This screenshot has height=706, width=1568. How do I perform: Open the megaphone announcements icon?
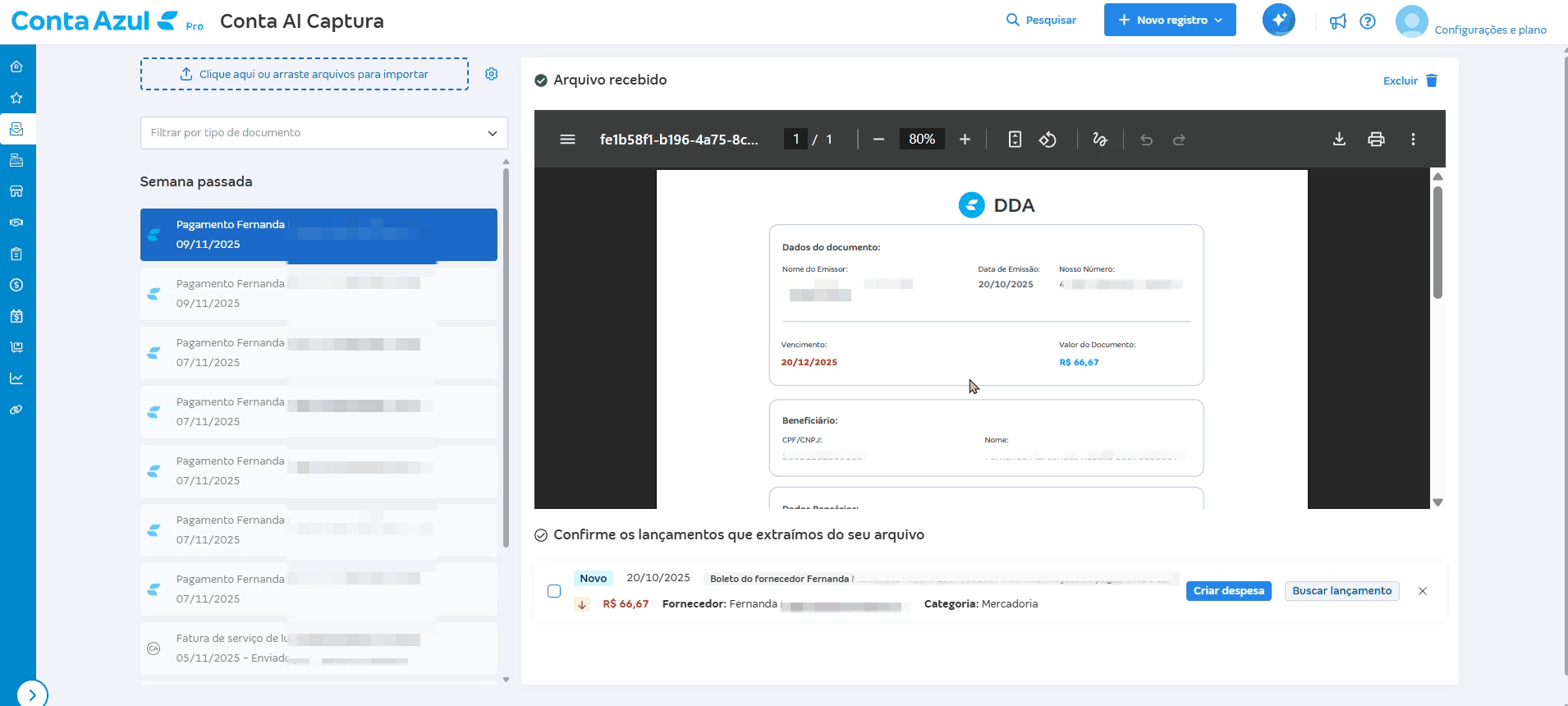click(x=1338, y=21)
